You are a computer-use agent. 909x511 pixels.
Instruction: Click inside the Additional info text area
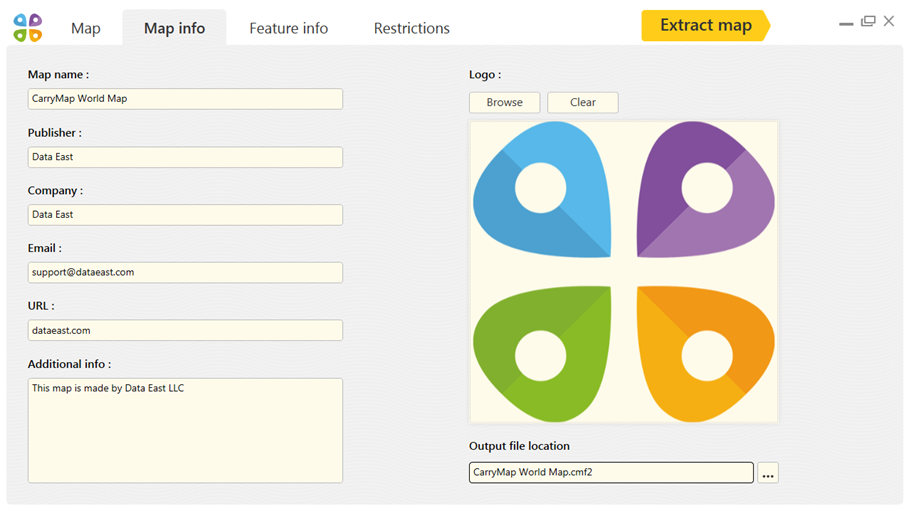click(x=185, y=430)
